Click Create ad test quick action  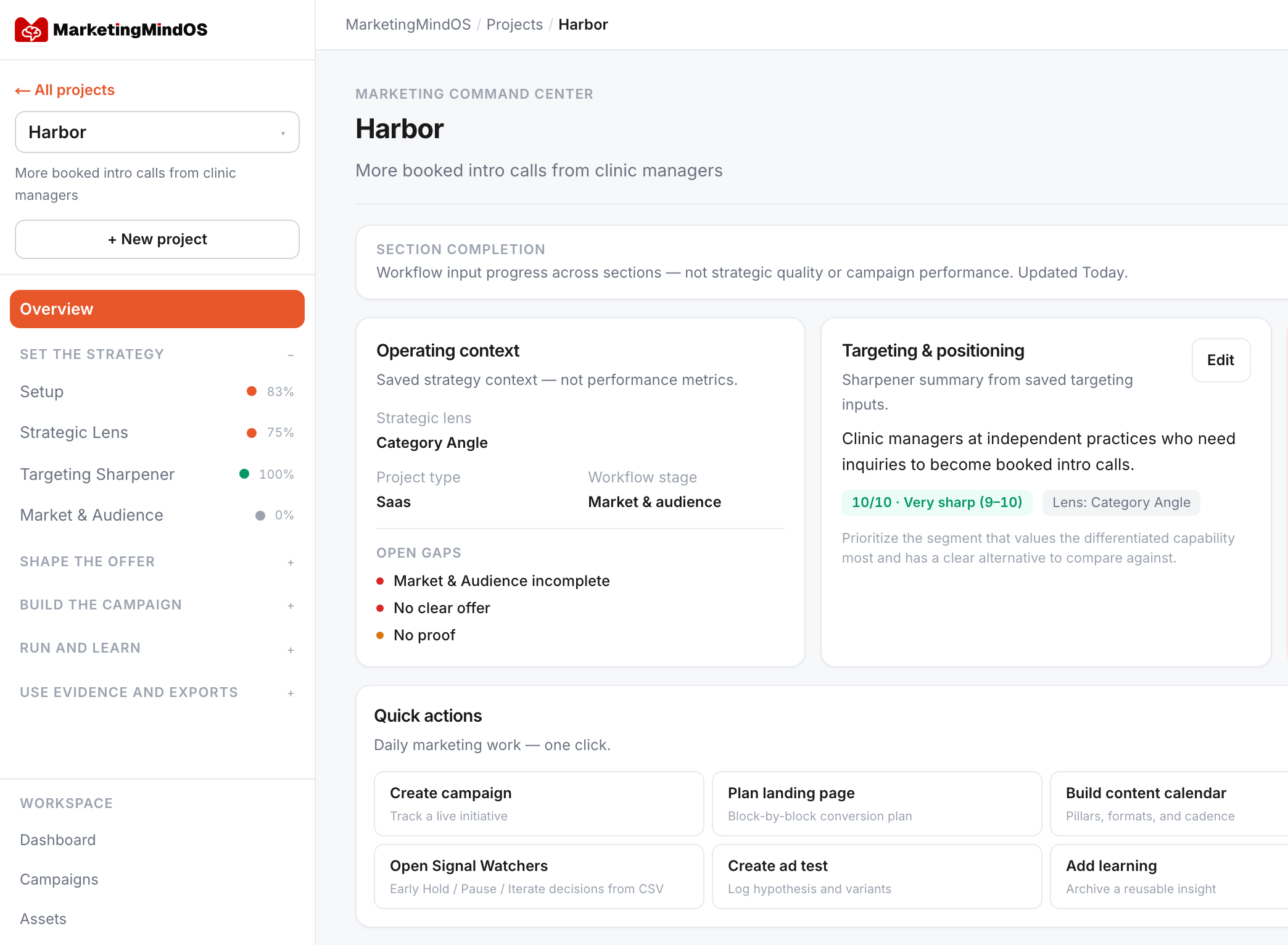(x=877, y=877)
